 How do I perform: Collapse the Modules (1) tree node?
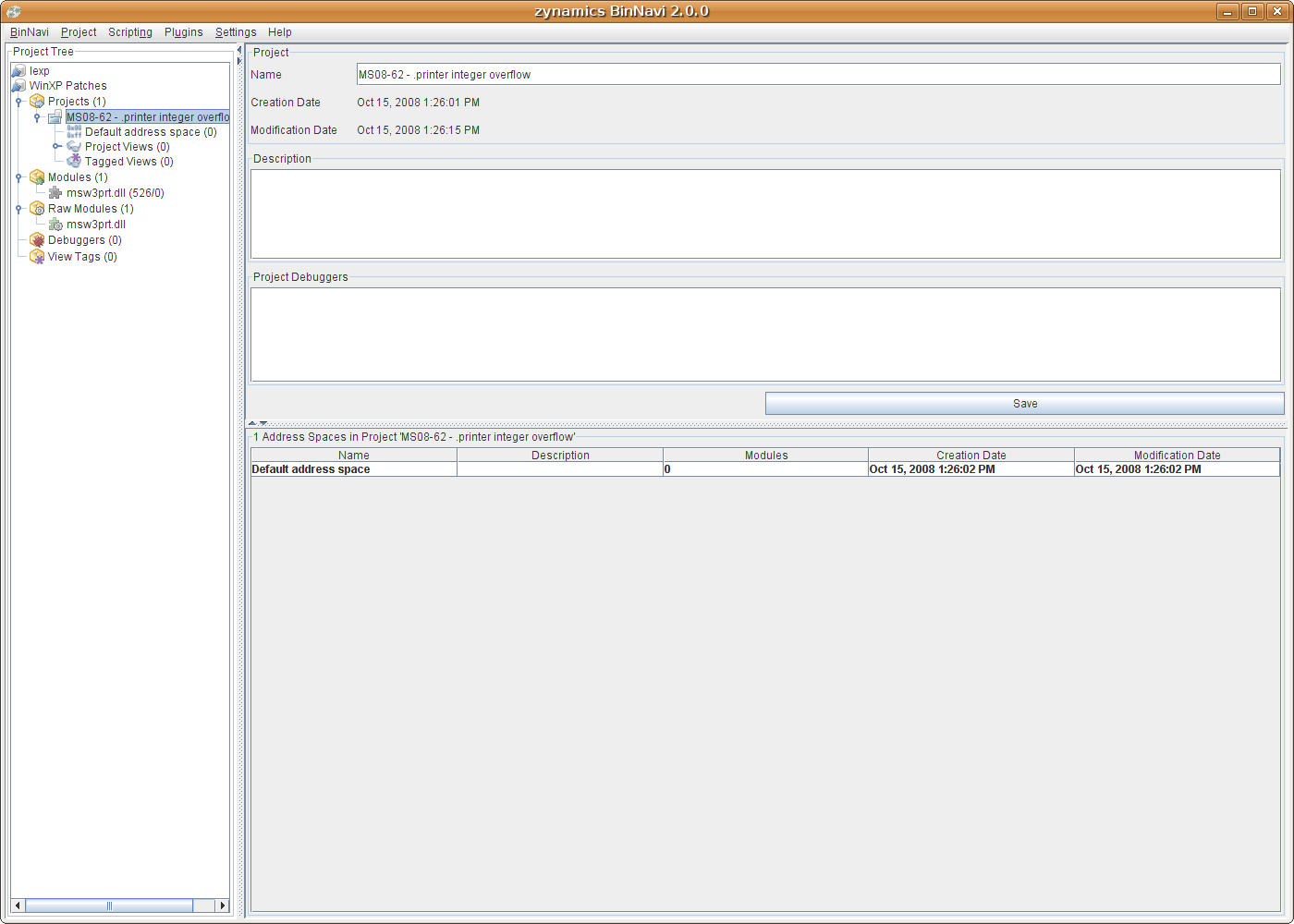(x=18, y=177)
